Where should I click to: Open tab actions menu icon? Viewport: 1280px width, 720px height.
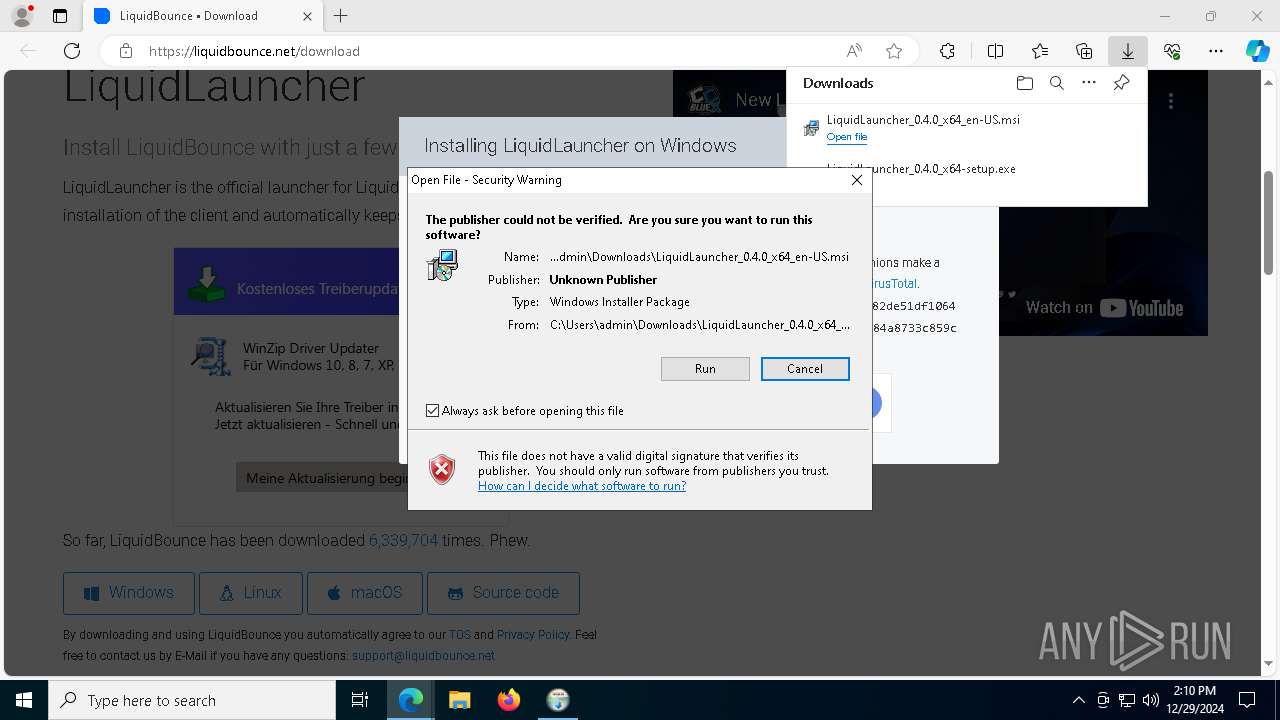[60, 16]
